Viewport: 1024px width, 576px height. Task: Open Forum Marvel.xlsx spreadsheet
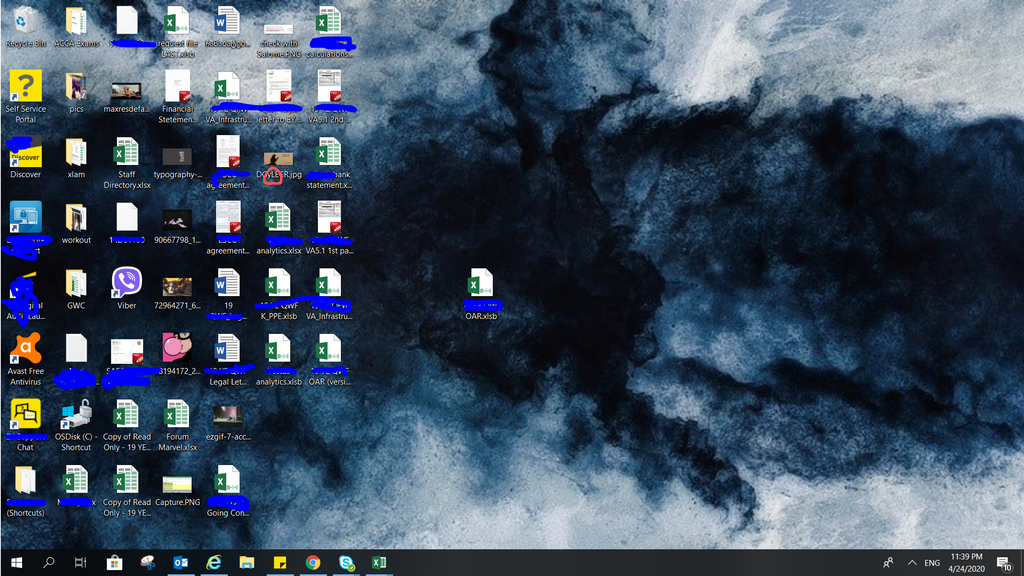pos(177,424)
